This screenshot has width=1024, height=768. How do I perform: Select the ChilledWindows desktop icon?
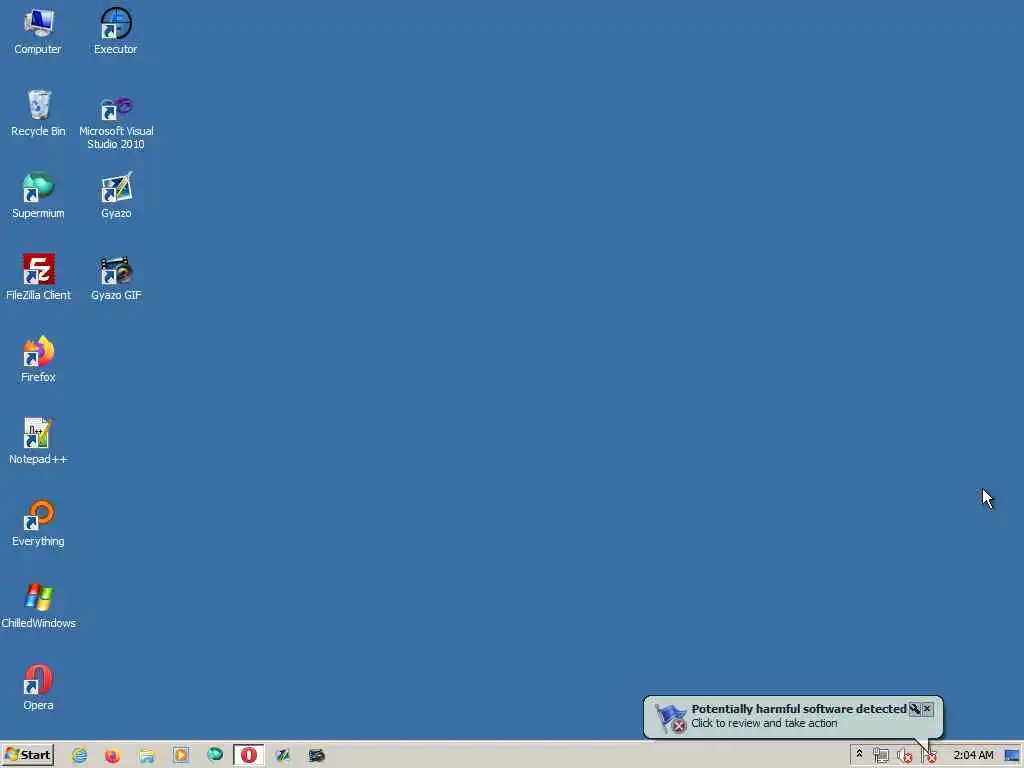38,605
